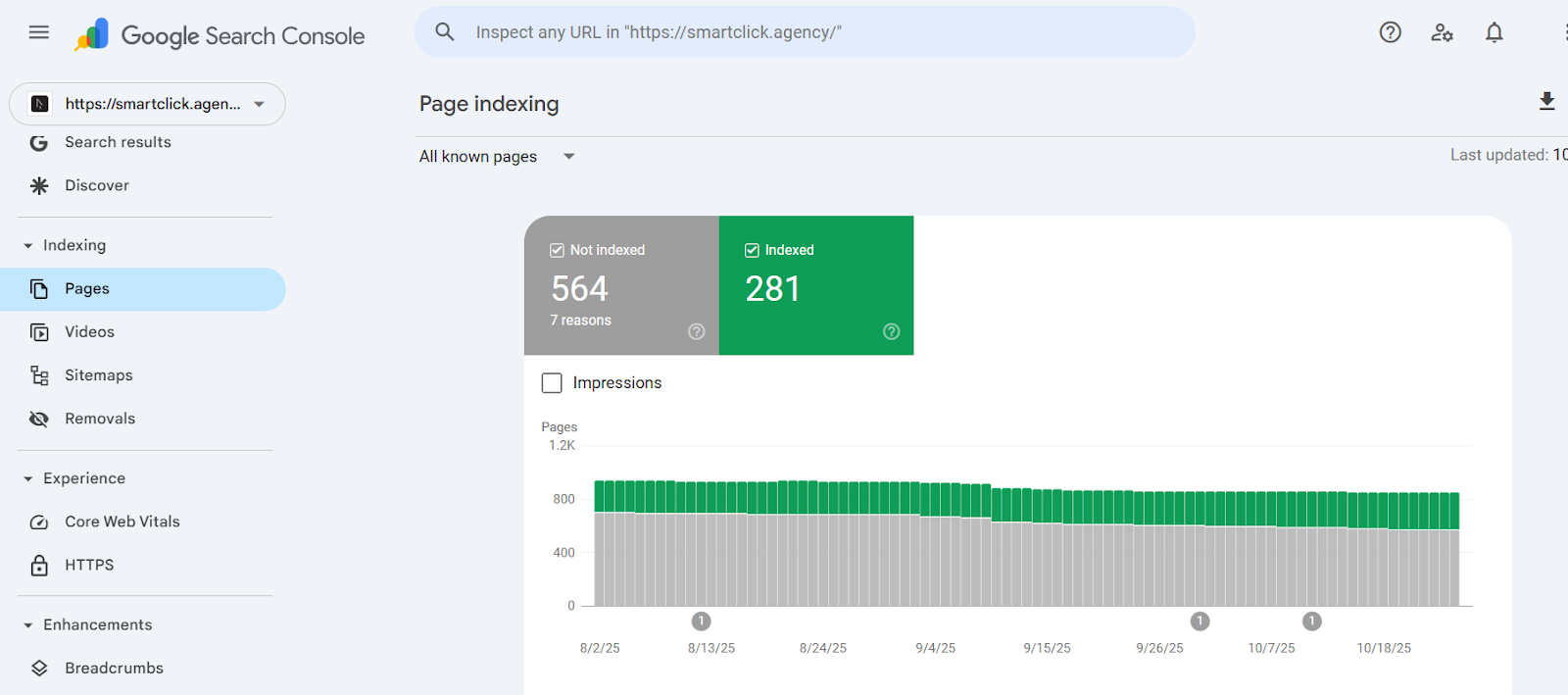The image size is (1568, 695).
Task: Click the Breadcrumbs label in sidebar
Action: pos(115,669)
